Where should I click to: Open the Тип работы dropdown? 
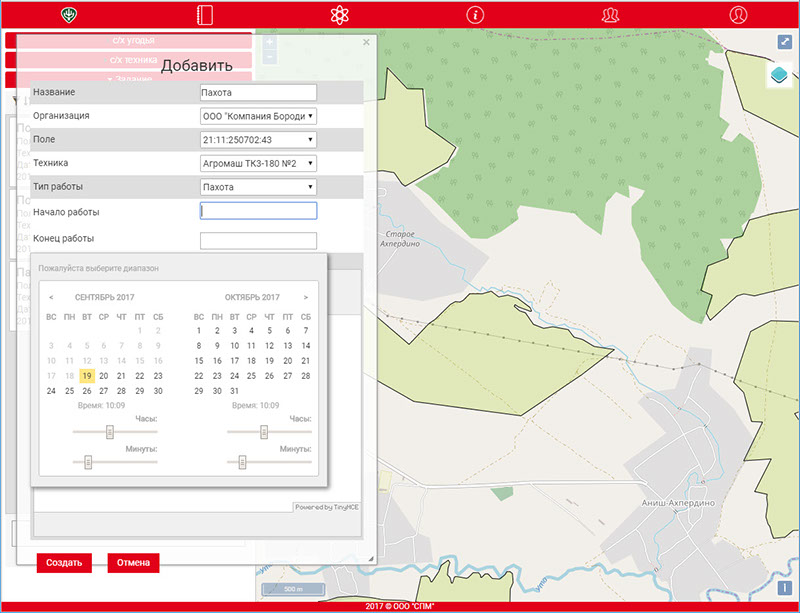point(259,187)
